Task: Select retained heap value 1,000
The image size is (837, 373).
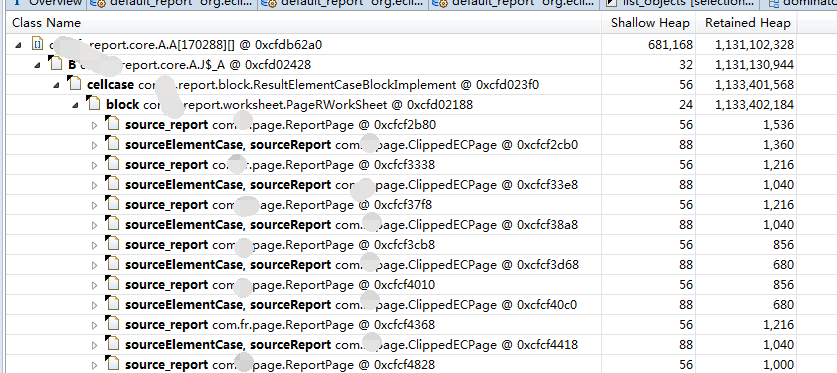Action: coord(779,365)
